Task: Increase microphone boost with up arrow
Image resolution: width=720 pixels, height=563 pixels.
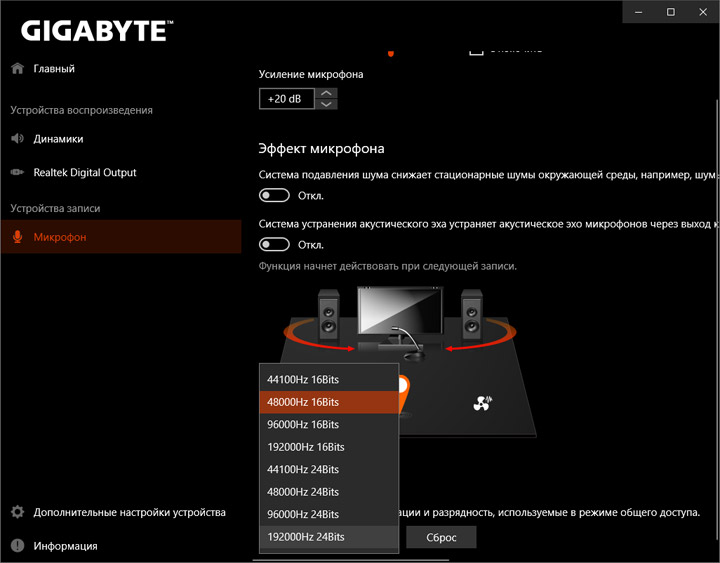Action: (x=326, y=93)
